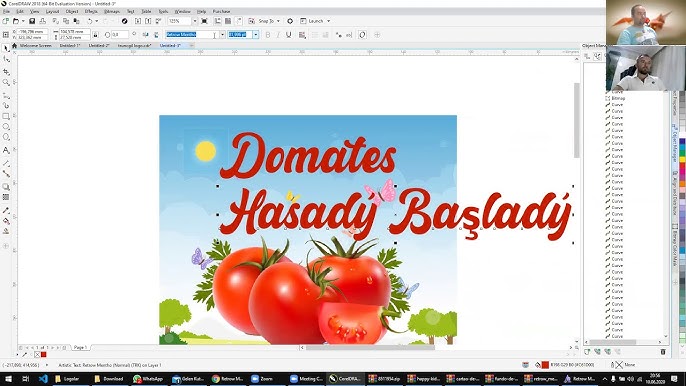Click the Export icon in the toolbar
Viewport: 686px width, 386px height.
148,21
